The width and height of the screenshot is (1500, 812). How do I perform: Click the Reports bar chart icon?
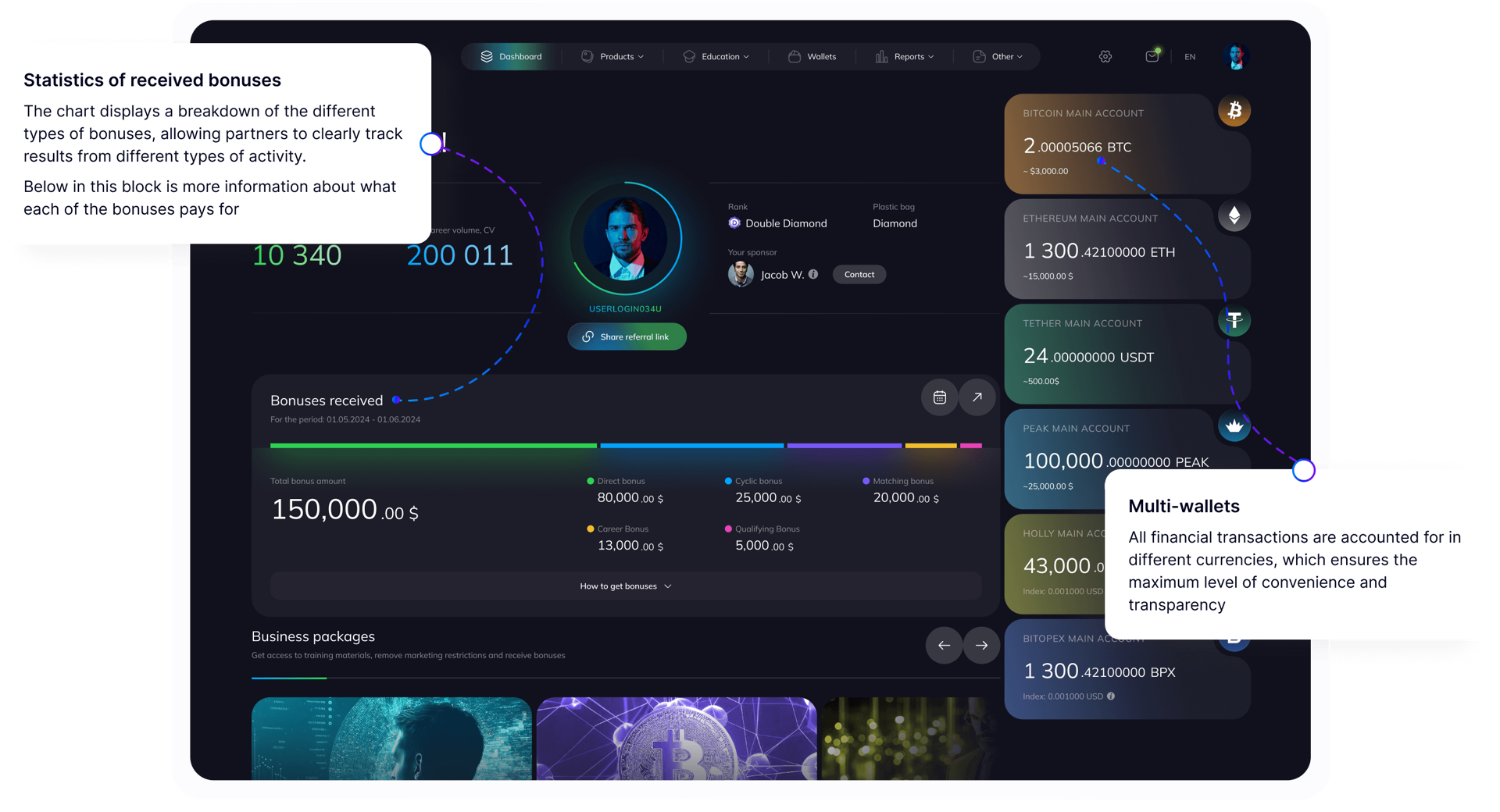[881, 56]
